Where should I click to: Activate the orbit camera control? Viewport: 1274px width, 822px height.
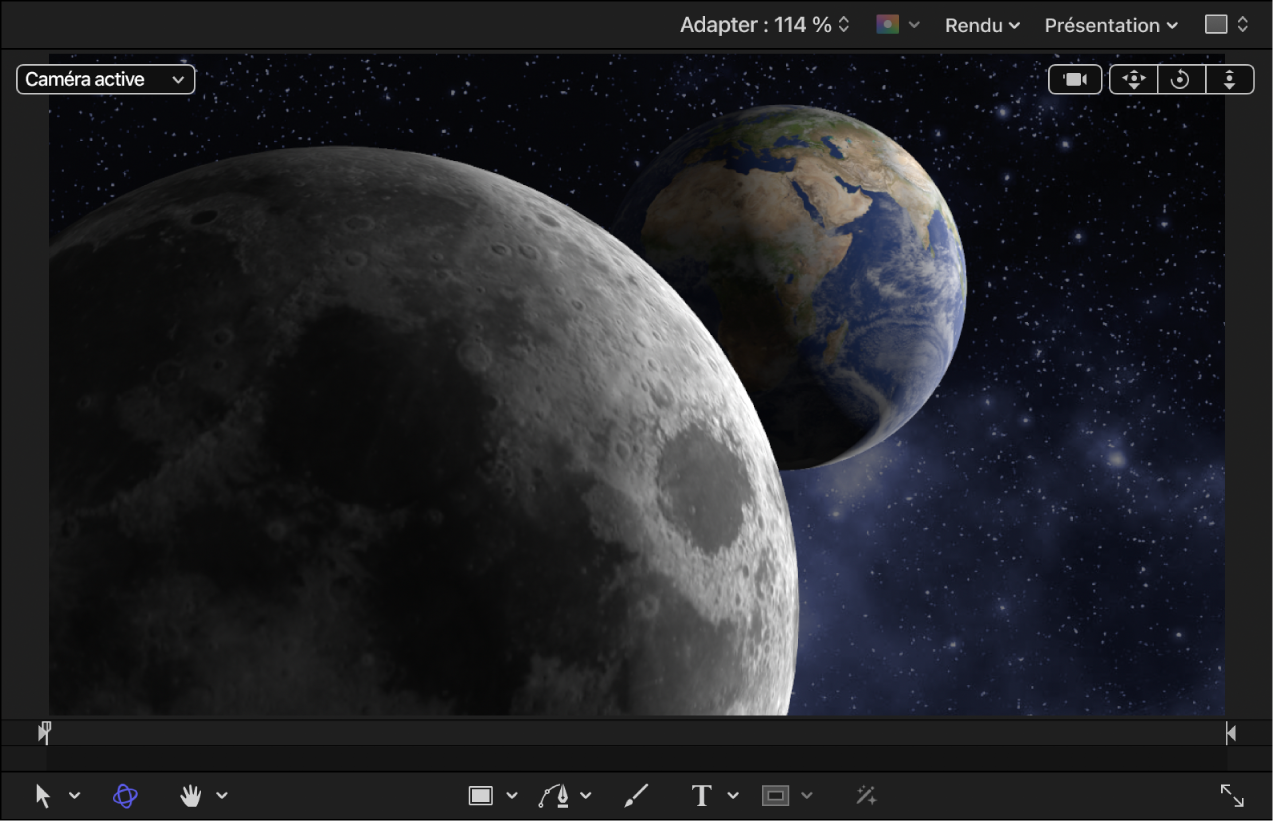click(x=1180, y=79)
